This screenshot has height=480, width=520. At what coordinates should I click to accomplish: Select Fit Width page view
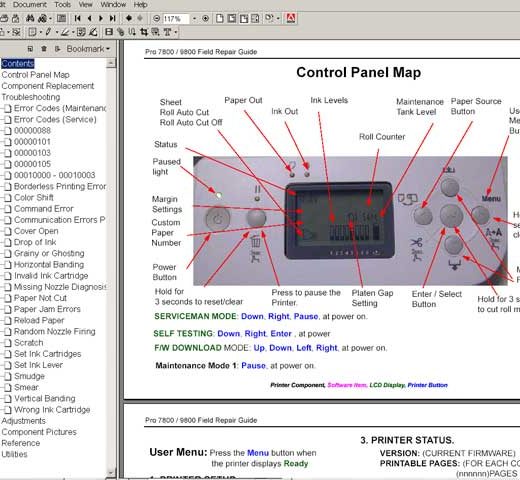244,18
